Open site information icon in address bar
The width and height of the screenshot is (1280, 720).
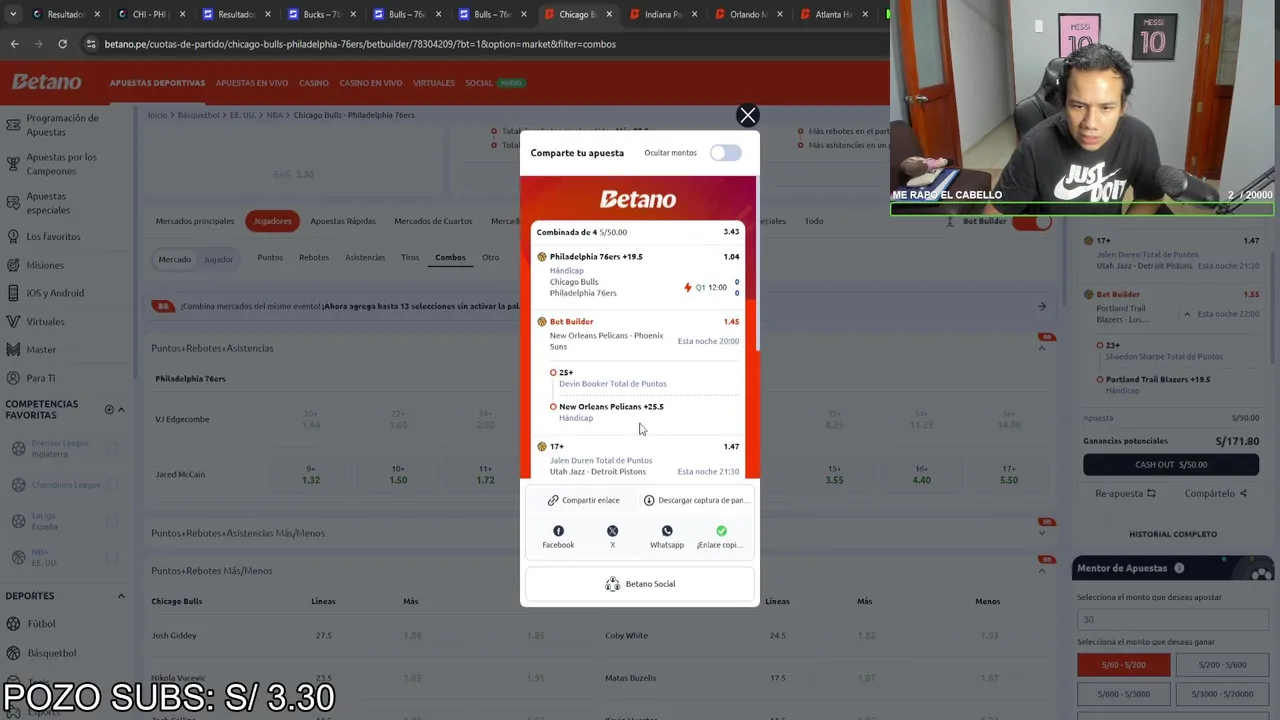pos(91,44)
